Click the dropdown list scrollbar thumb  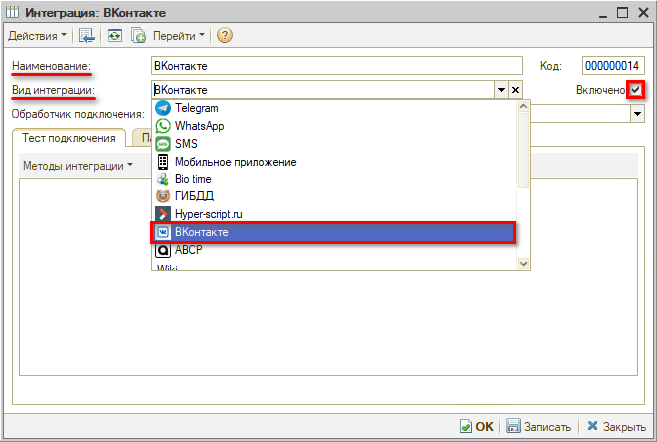(523, 150)
